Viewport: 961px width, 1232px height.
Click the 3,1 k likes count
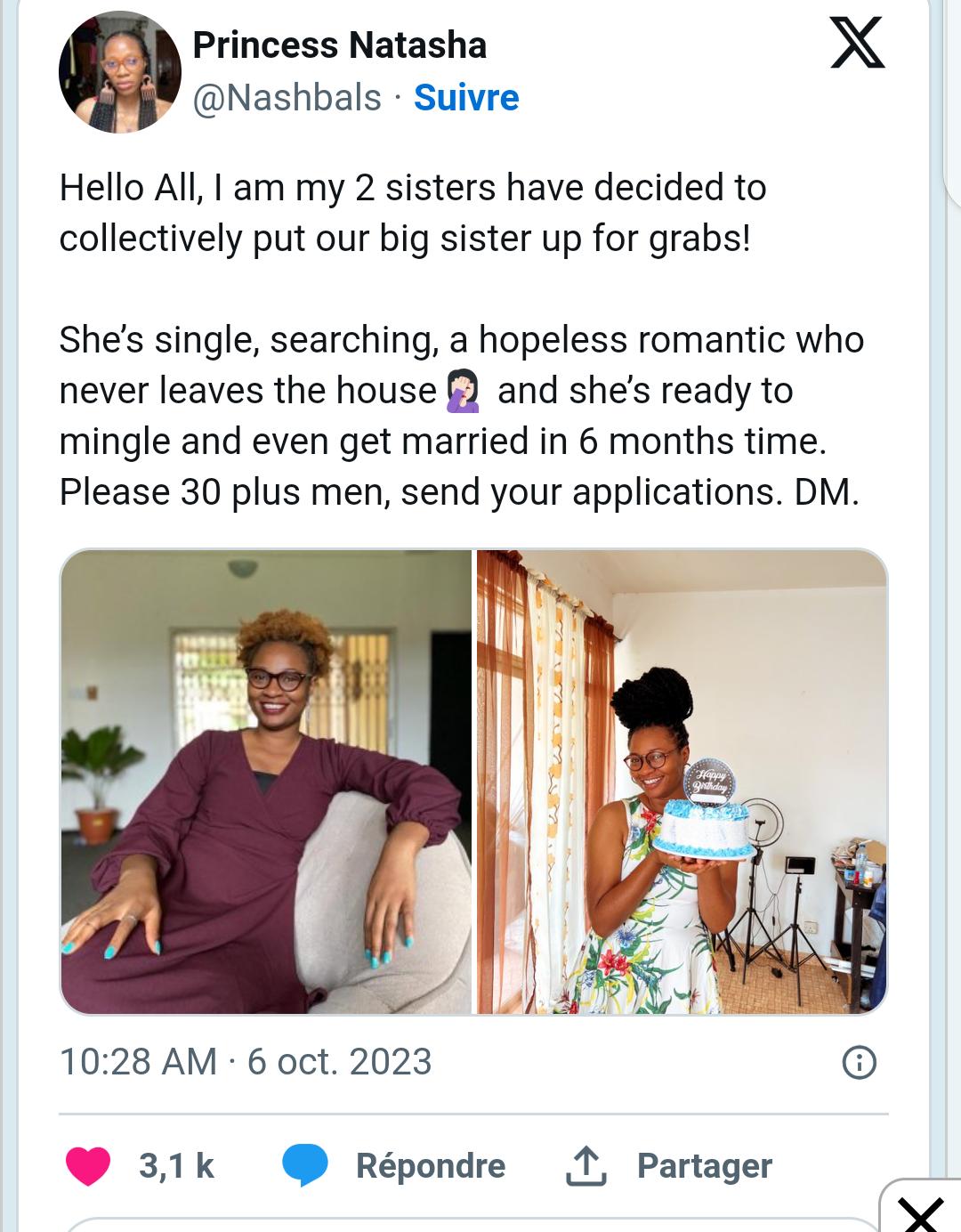(176, 1165)
